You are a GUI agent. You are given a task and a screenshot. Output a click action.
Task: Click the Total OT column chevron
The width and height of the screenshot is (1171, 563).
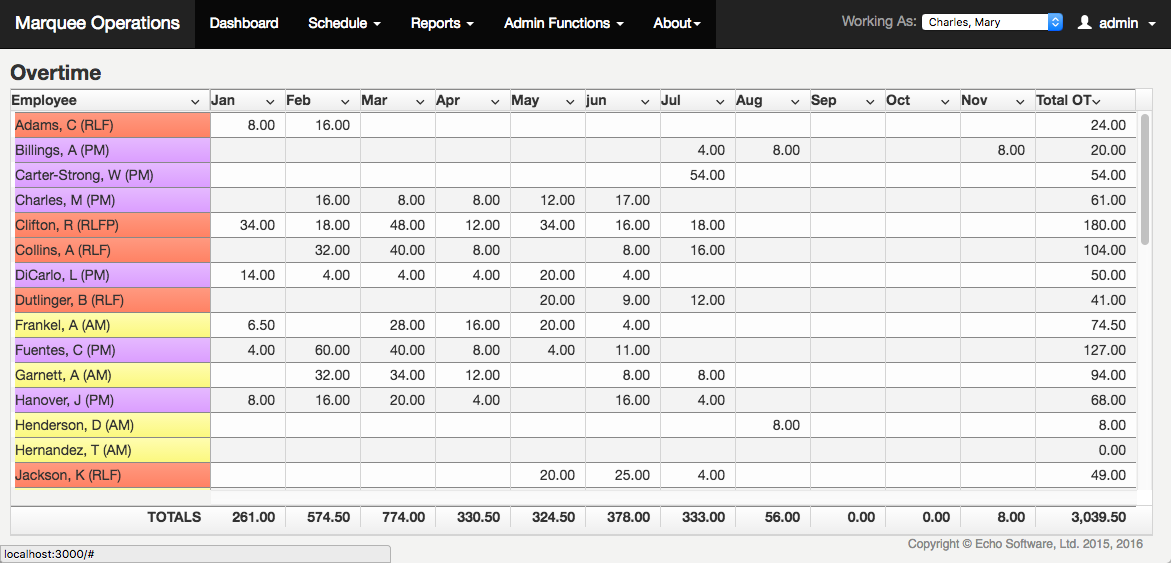pos(1096,101)
